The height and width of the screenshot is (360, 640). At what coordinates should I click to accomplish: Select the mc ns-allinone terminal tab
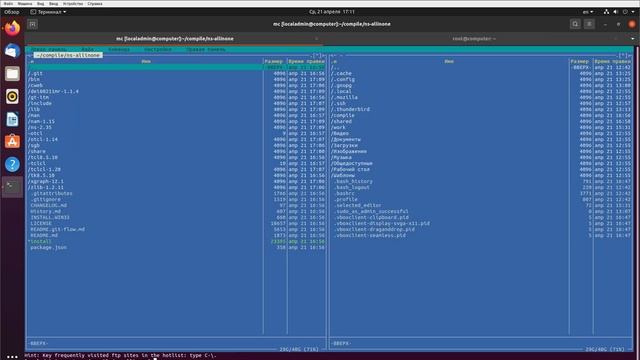175,39
